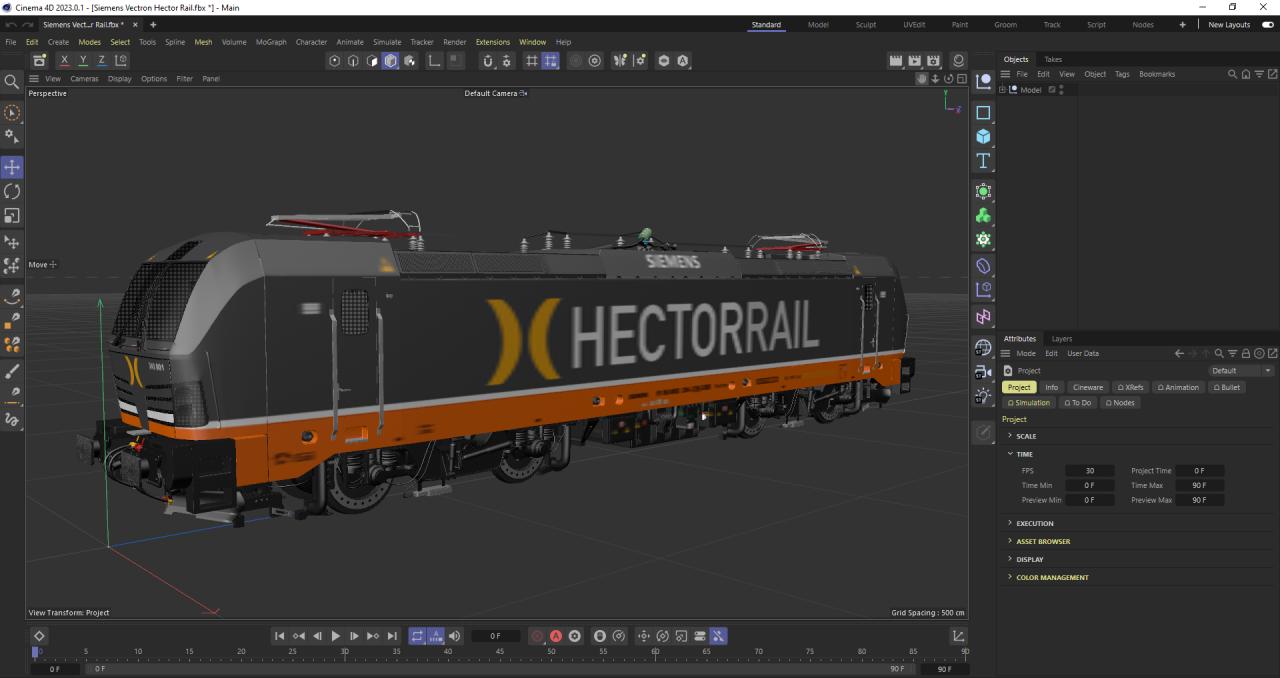Toggle X axis lock
1280x678 pixels.
pos(64,61)
